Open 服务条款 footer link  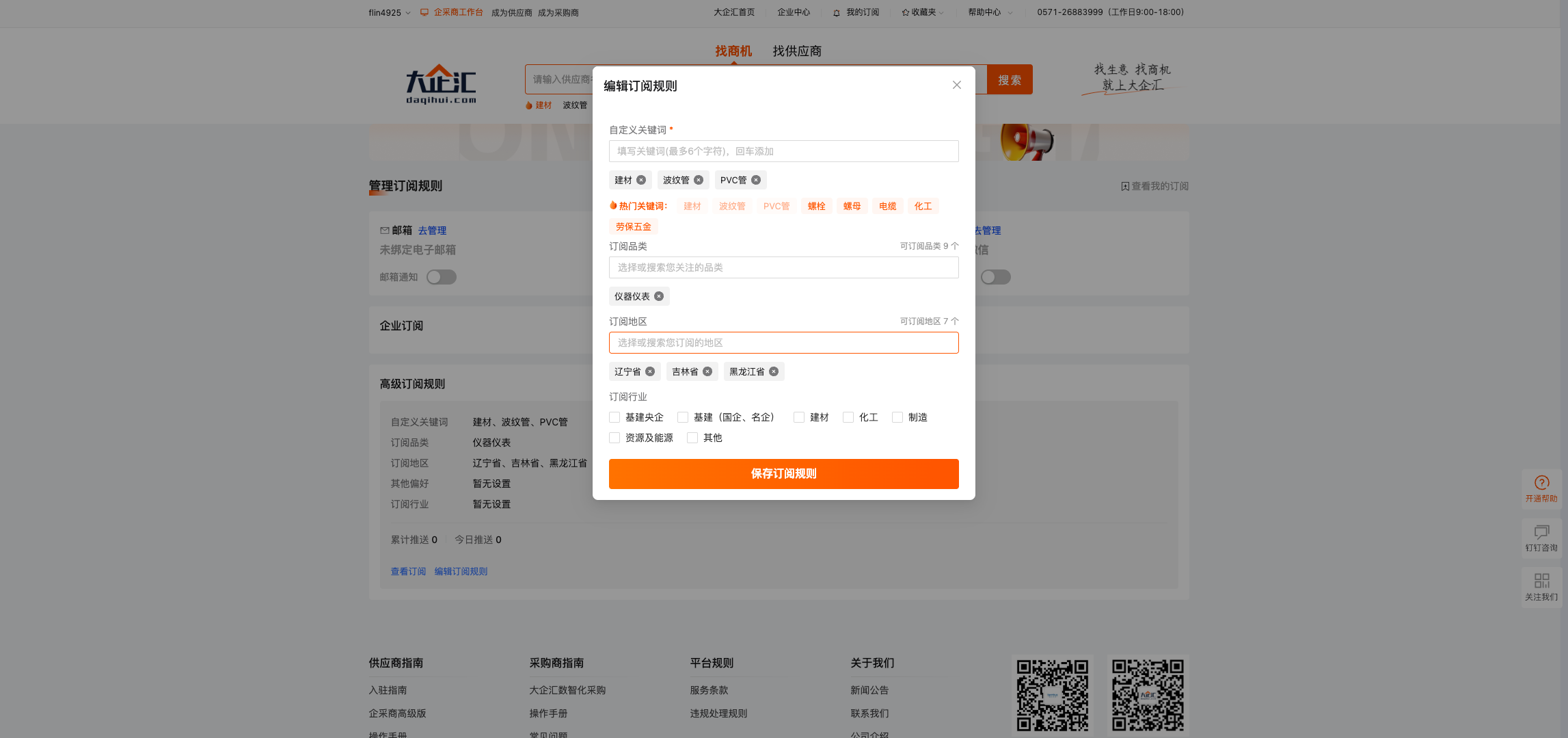click(709, 691)
